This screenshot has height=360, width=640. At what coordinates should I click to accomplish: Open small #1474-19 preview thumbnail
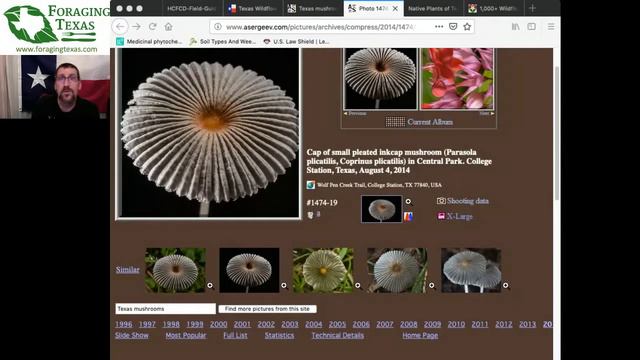[381, 209]
